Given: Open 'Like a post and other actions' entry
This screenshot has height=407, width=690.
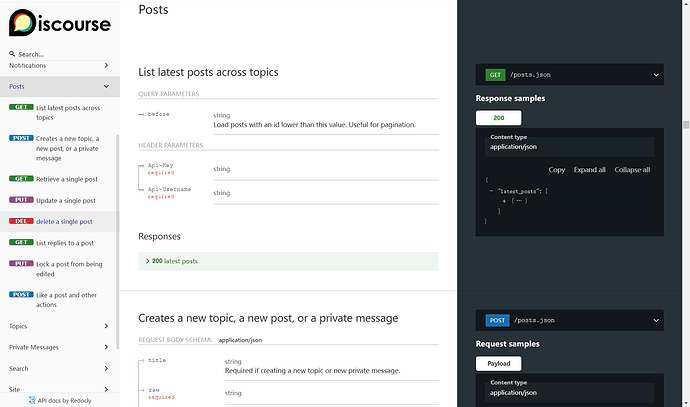Looking at the screenshot, I should [59, 300].
